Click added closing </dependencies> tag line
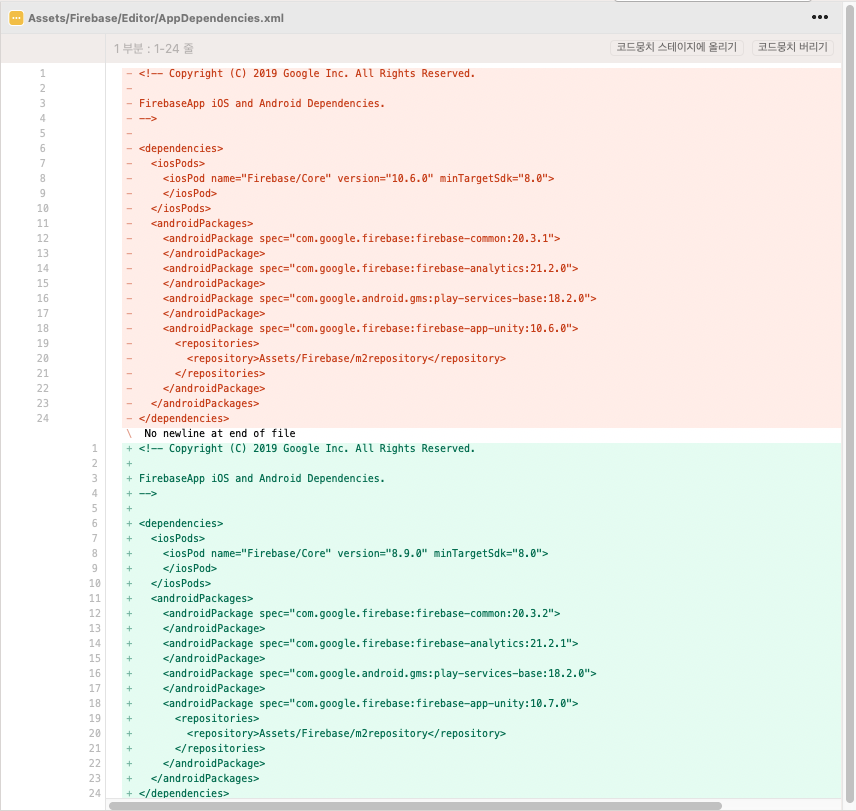The width and height of the screenshot is (856, 811). pyautogui.click(x=482, y=794)
